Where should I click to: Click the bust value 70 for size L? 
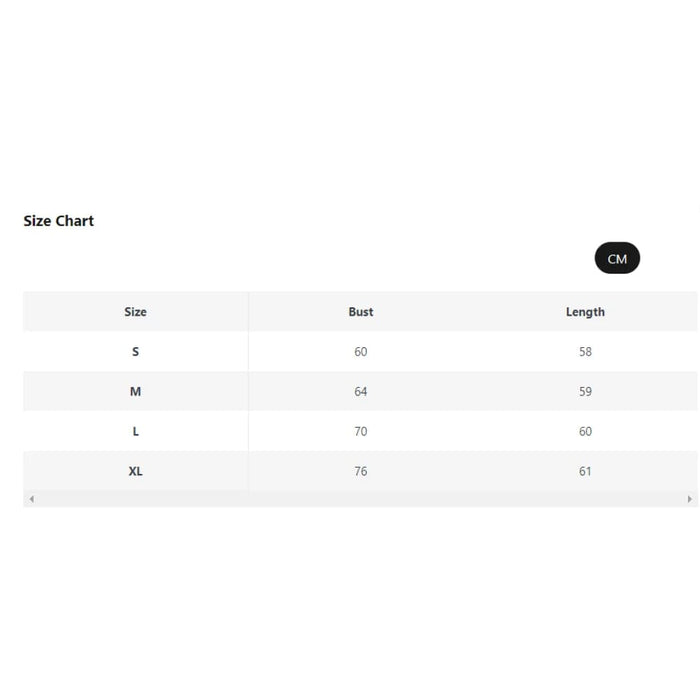[x=361, y=432]
